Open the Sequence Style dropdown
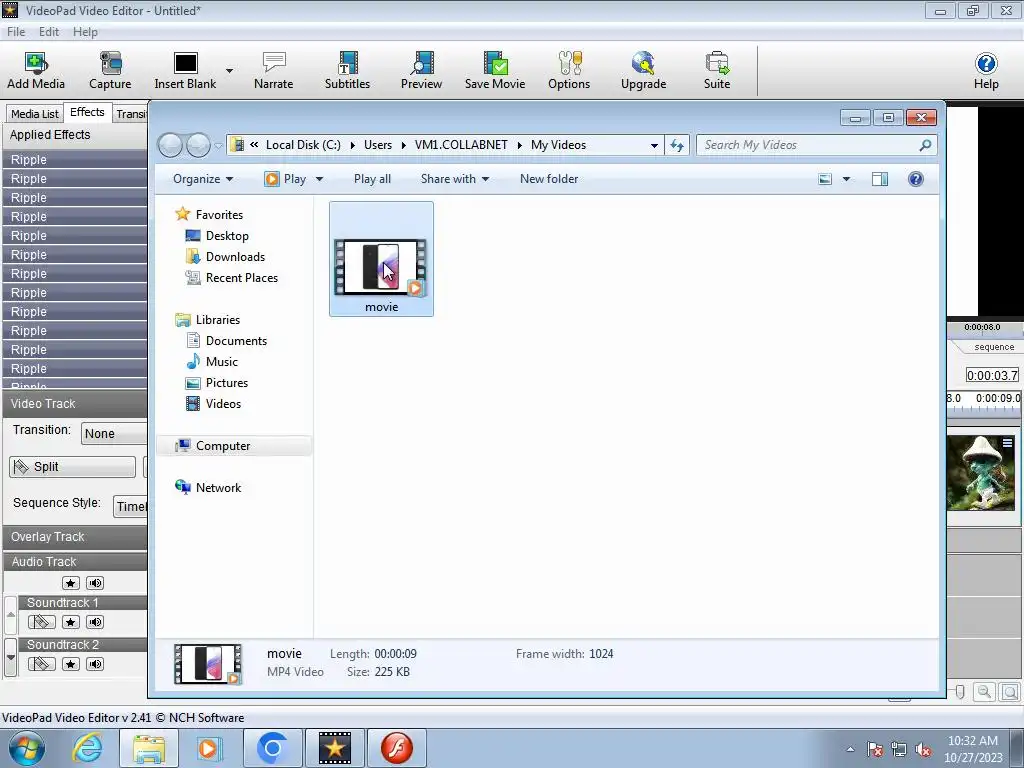 pos(131,506)
